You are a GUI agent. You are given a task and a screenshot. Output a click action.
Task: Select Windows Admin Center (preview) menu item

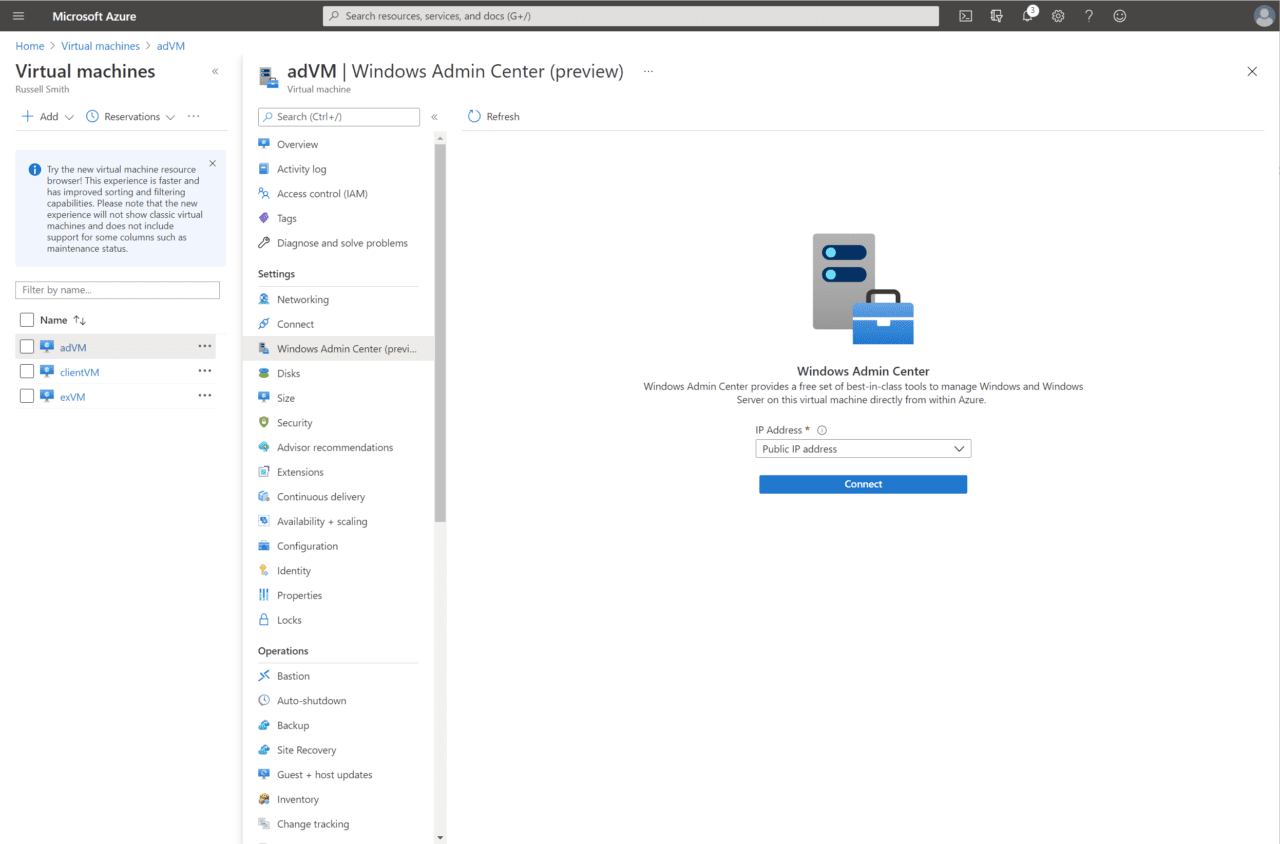tap(336, 349)
